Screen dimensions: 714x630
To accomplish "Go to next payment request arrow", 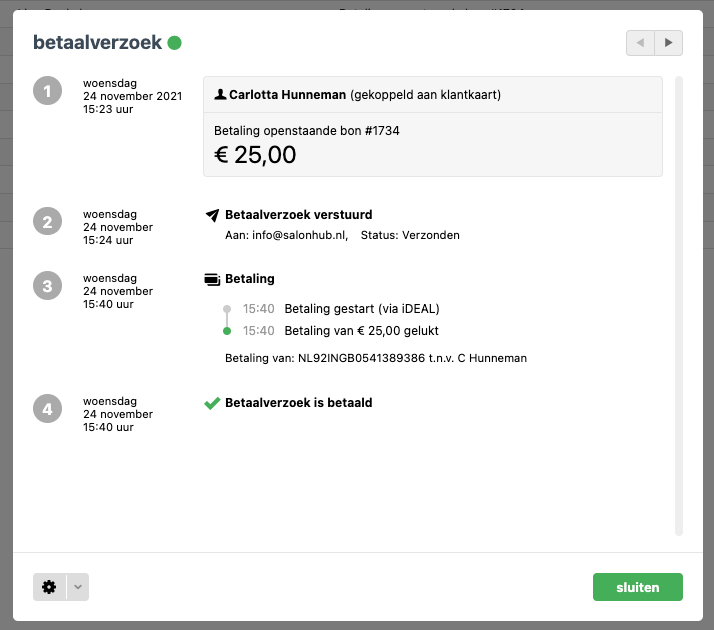I will coord(669,43).
